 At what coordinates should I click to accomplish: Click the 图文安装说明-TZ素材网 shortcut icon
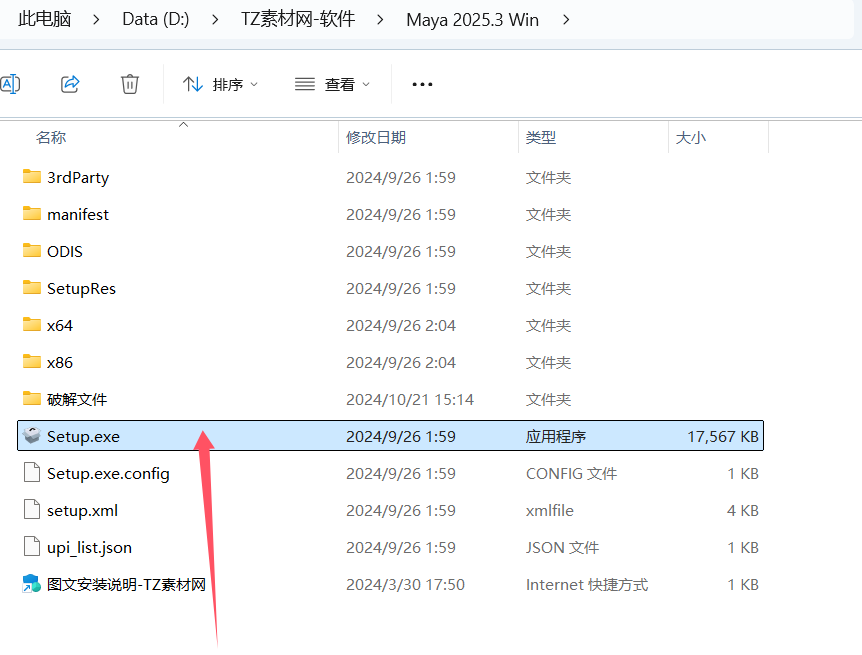[x=32, y=584]
